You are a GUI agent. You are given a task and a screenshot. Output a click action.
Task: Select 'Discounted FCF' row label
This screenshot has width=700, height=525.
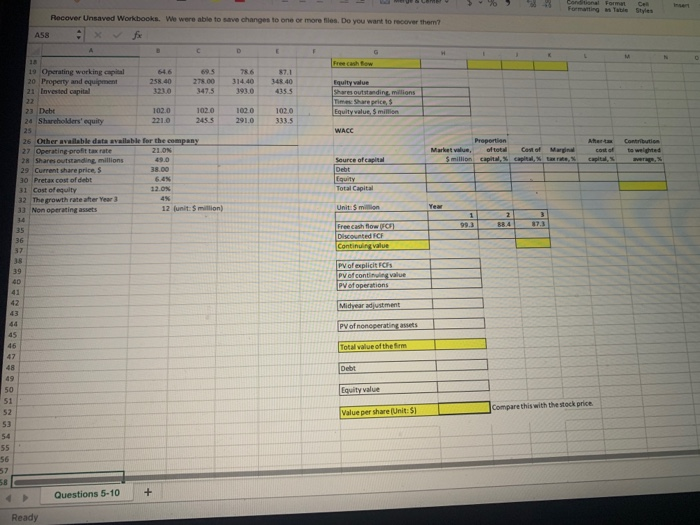382,236
